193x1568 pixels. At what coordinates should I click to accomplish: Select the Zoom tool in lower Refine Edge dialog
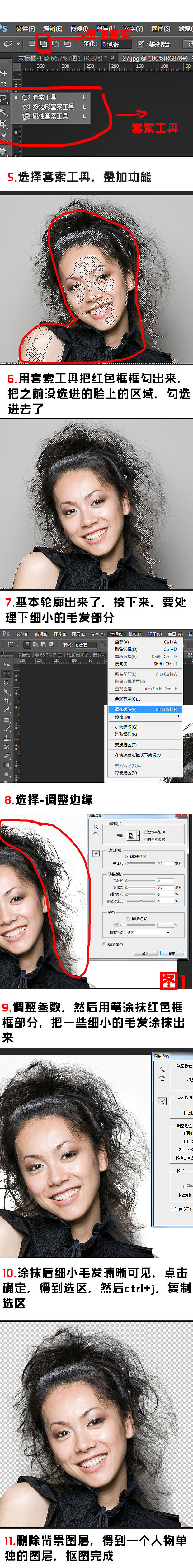coord(163,1070)
